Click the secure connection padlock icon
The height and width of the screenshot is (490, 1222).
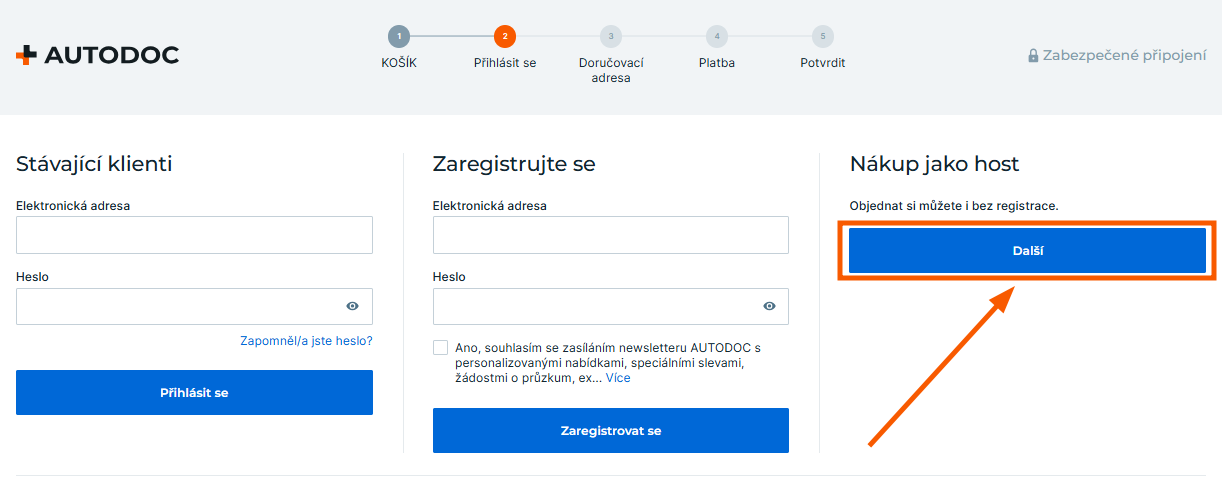[x=1033, y=56]
